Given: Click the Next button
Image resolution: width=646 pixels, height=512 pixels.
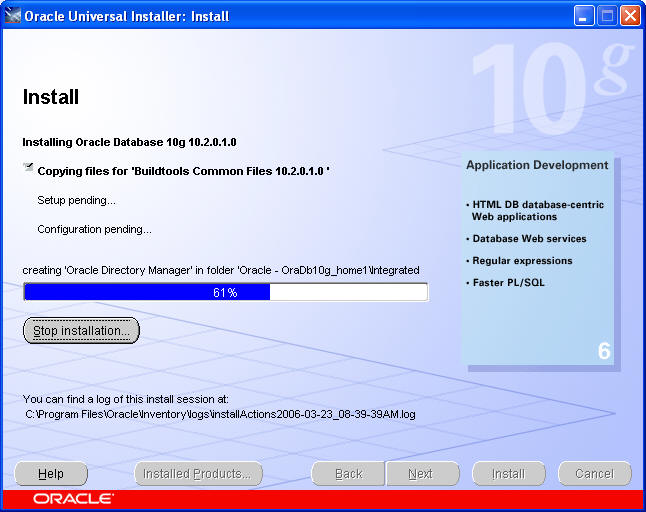Looking at the screenshot, I should click(x=421, y=474).
